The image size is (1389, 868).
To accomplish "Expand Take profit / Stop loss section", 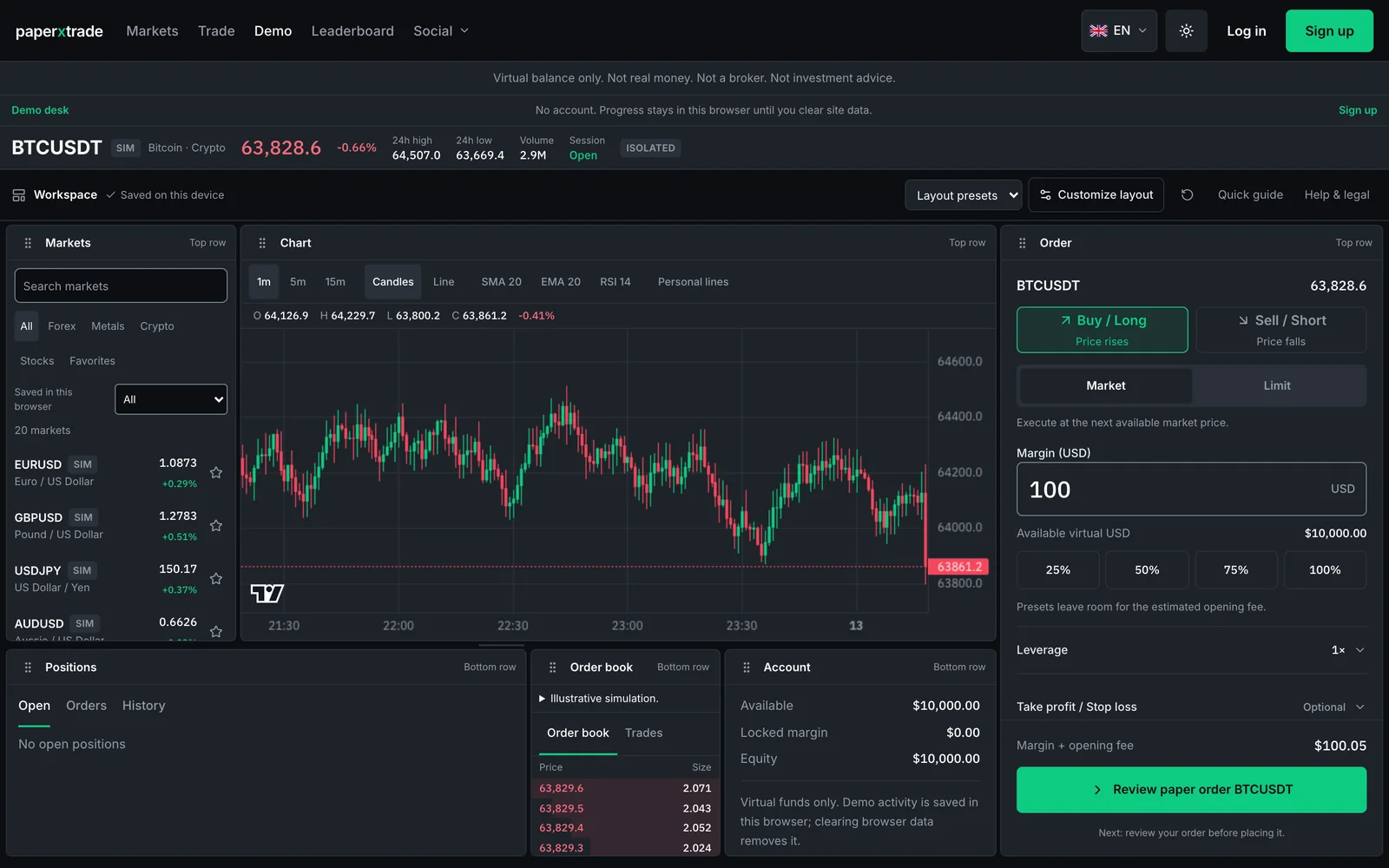I will pos(1191,707).
